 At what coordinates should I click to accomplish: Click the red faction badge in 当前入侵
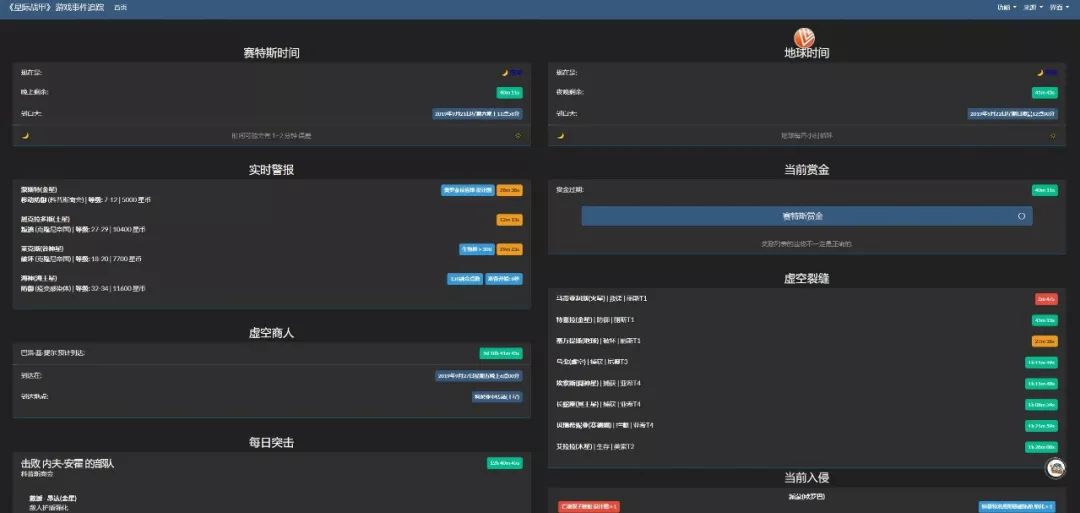[x=589, y=507]
